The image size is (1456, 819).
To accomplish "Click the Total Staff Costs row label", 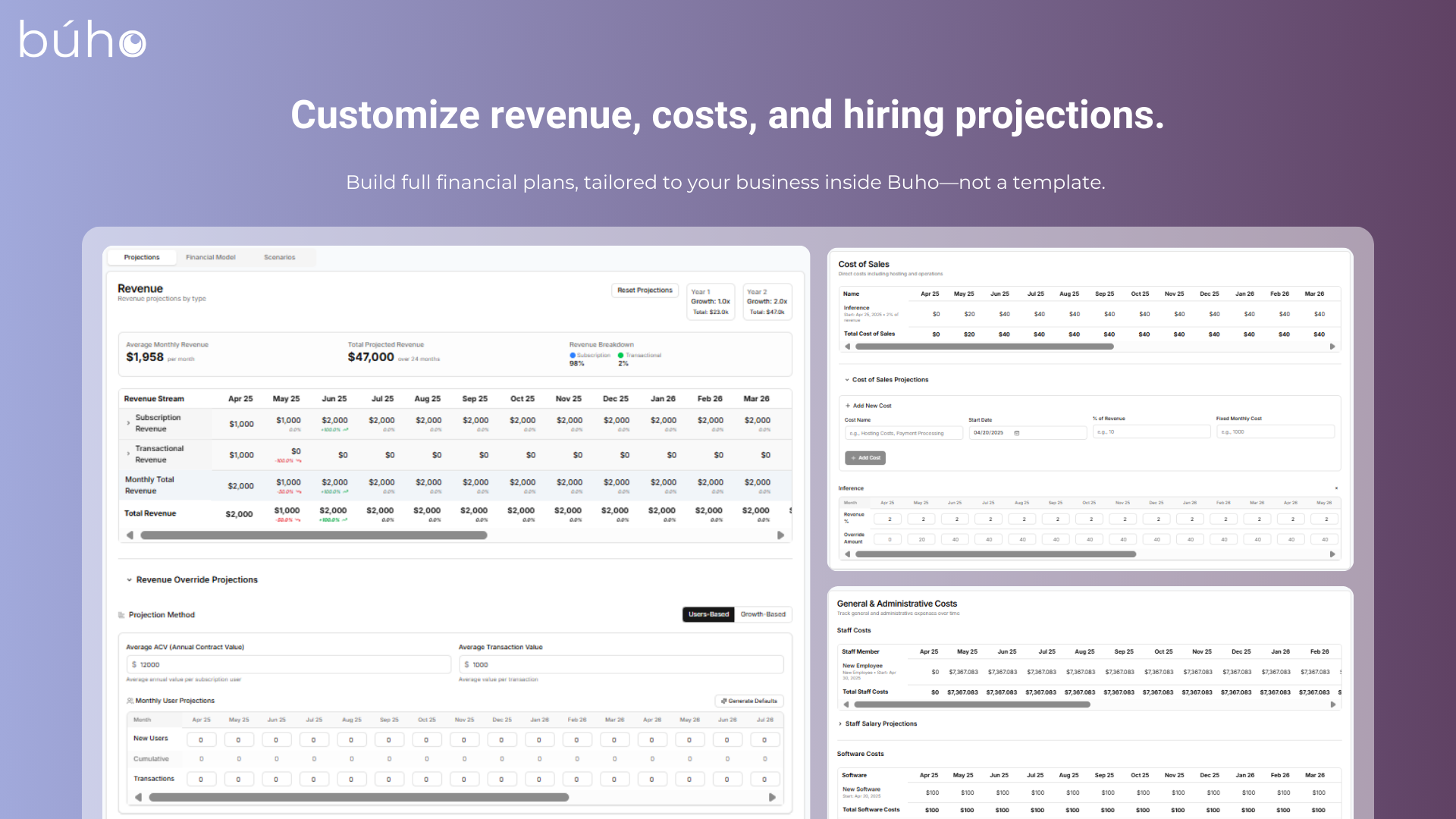I will (x=865, y=692).
